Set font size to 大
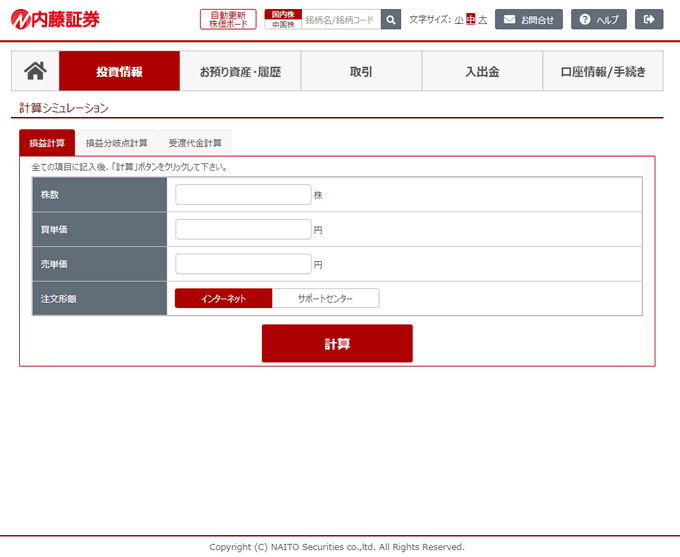Screen dimensions: 680x557 (483, 20)
